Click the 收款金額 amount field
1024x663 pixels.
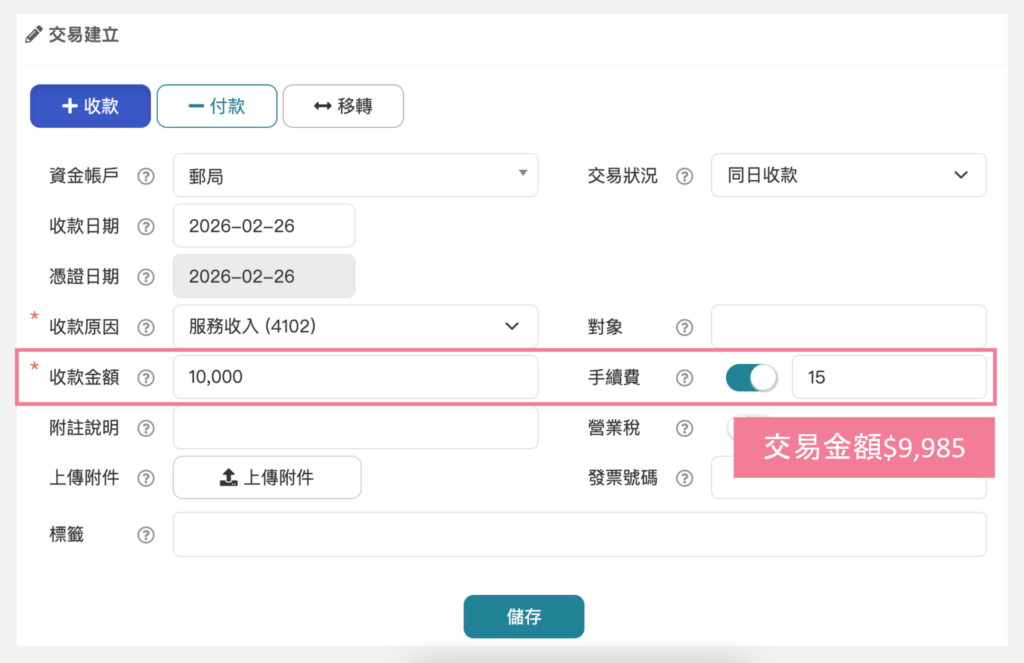[355, 378]
